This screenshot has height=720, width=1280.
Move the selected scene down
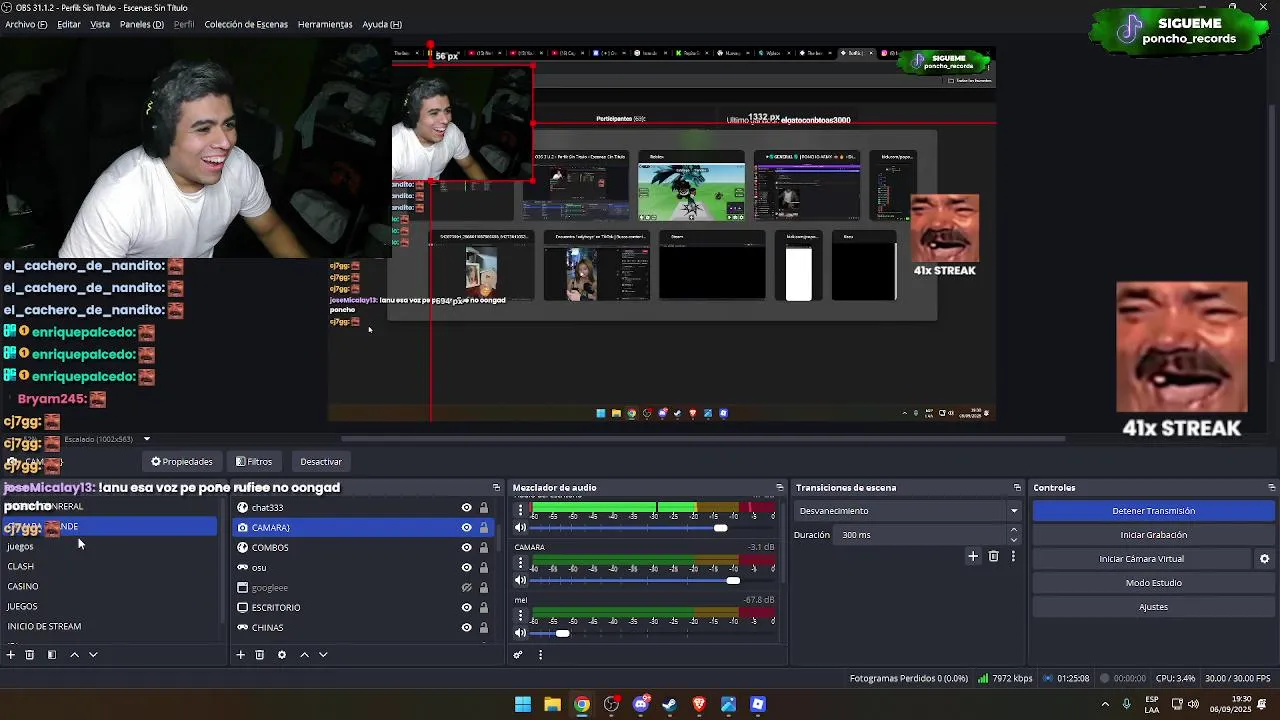point(93,655)
